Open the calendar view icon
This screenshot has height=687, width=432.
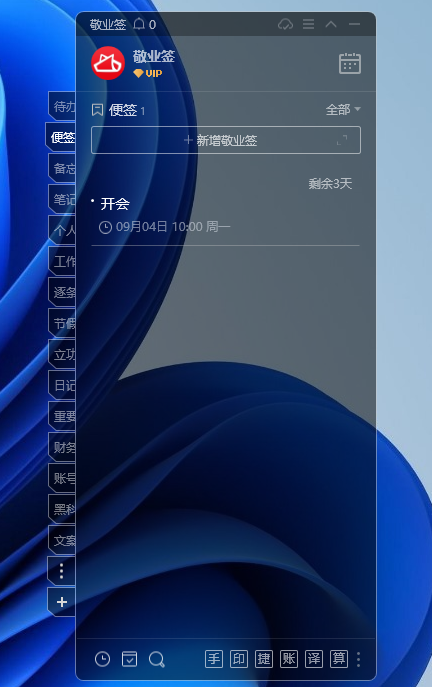(x=350, y=64)
